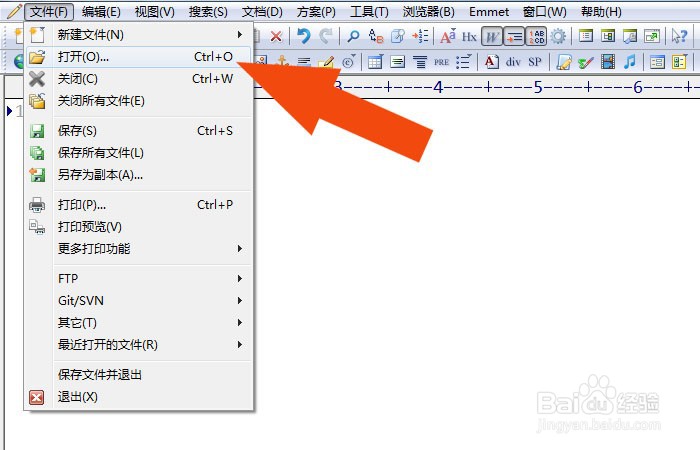This screenshot has width=700, height=450.
Task: Select 保存所有文件(L) menu entry
Action: click(138, 153)
